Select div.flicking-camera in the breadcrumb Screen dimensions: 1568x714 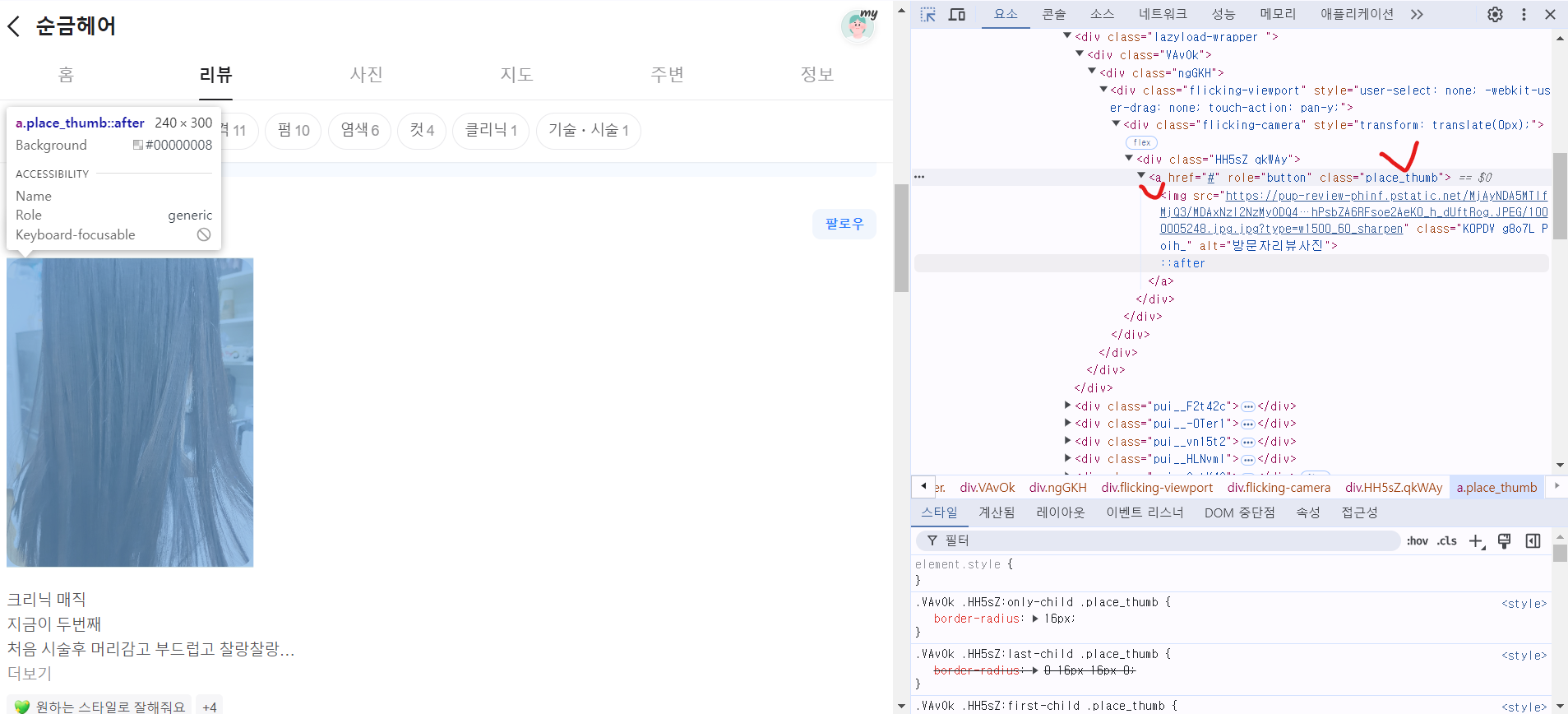point(1279,488)
